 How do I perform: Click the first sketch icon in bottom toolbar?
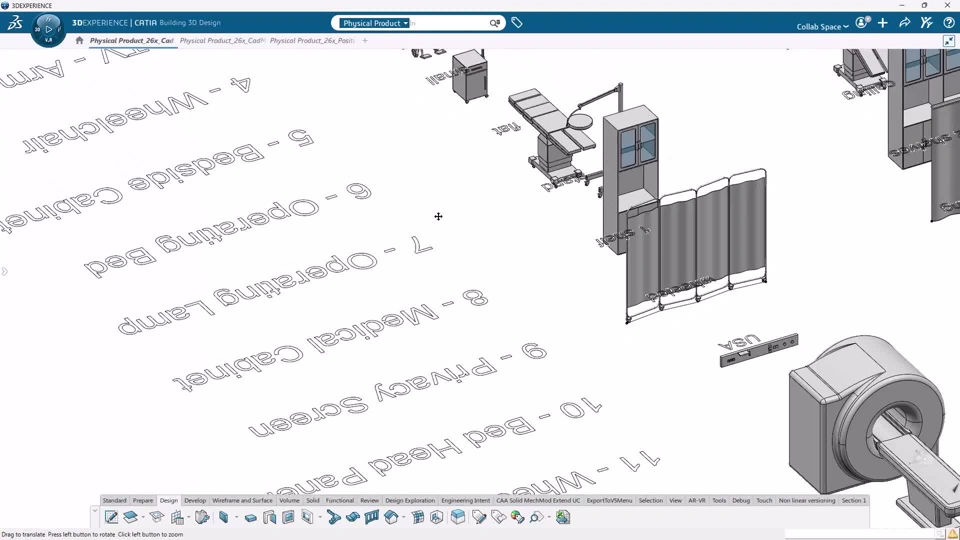[x=111, y=517]
